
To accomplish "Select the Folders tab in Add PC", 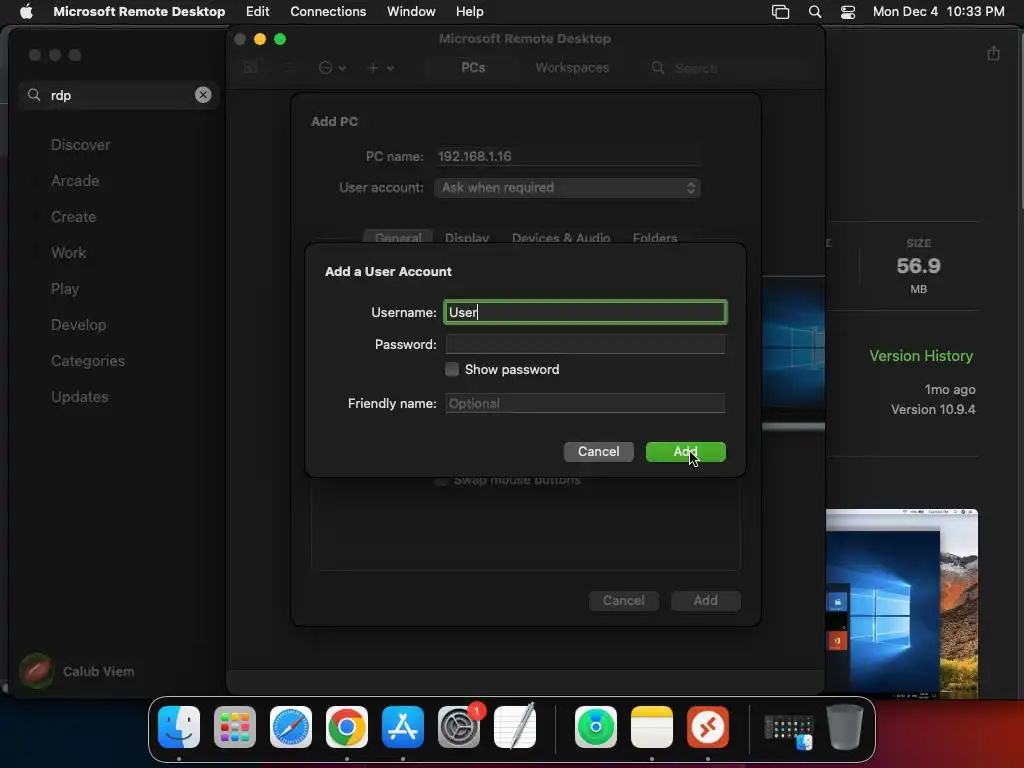I will point(655,237).
